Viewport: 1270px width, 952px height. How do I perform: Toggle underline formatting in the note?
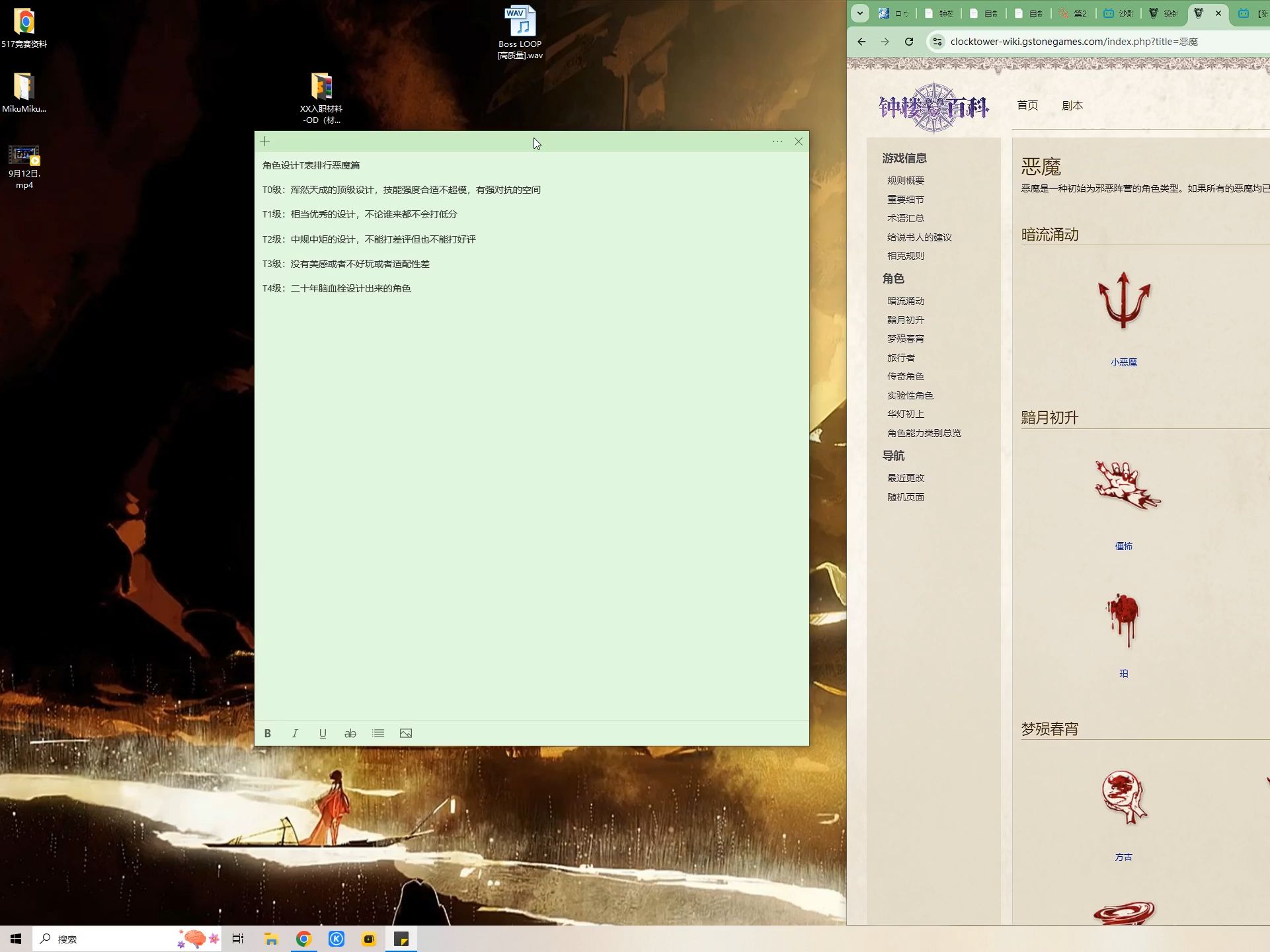pos(323,733)
